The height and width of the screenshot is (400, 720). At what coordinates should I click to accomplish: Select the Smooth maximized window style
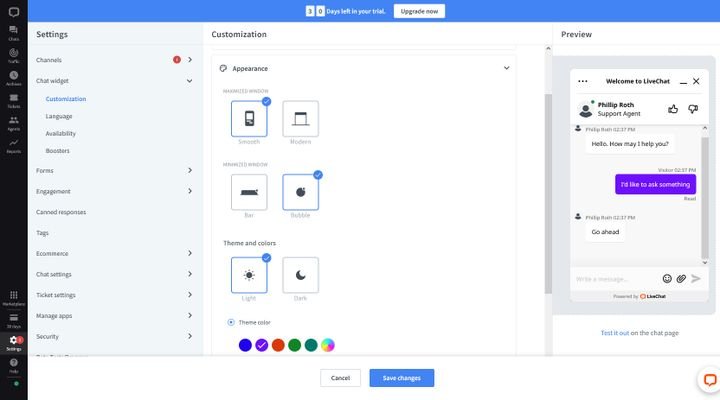point(249,119)
